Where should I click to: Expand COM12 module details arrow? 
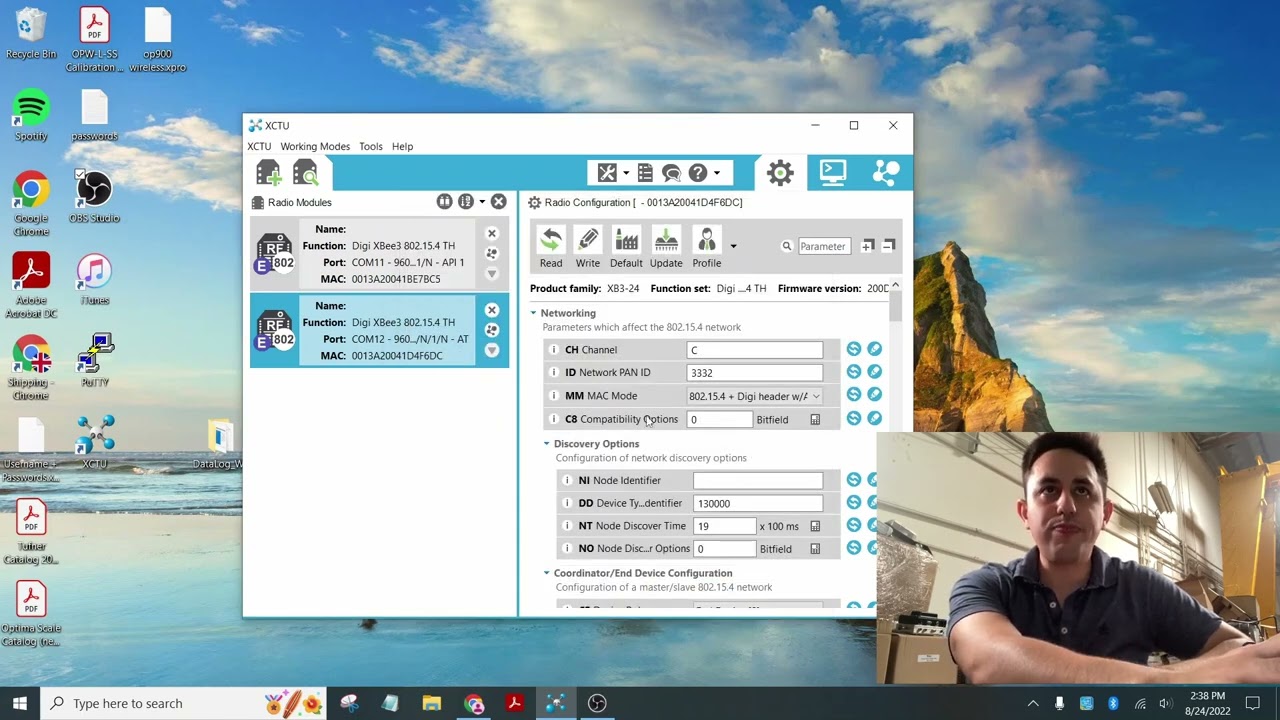point(491,350)
